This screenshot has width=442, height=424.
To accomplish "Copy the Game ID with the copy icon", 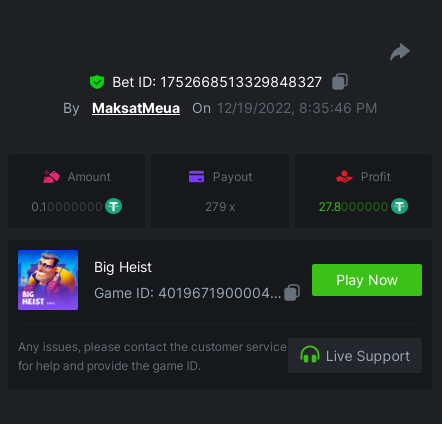I will pos(292,293).
